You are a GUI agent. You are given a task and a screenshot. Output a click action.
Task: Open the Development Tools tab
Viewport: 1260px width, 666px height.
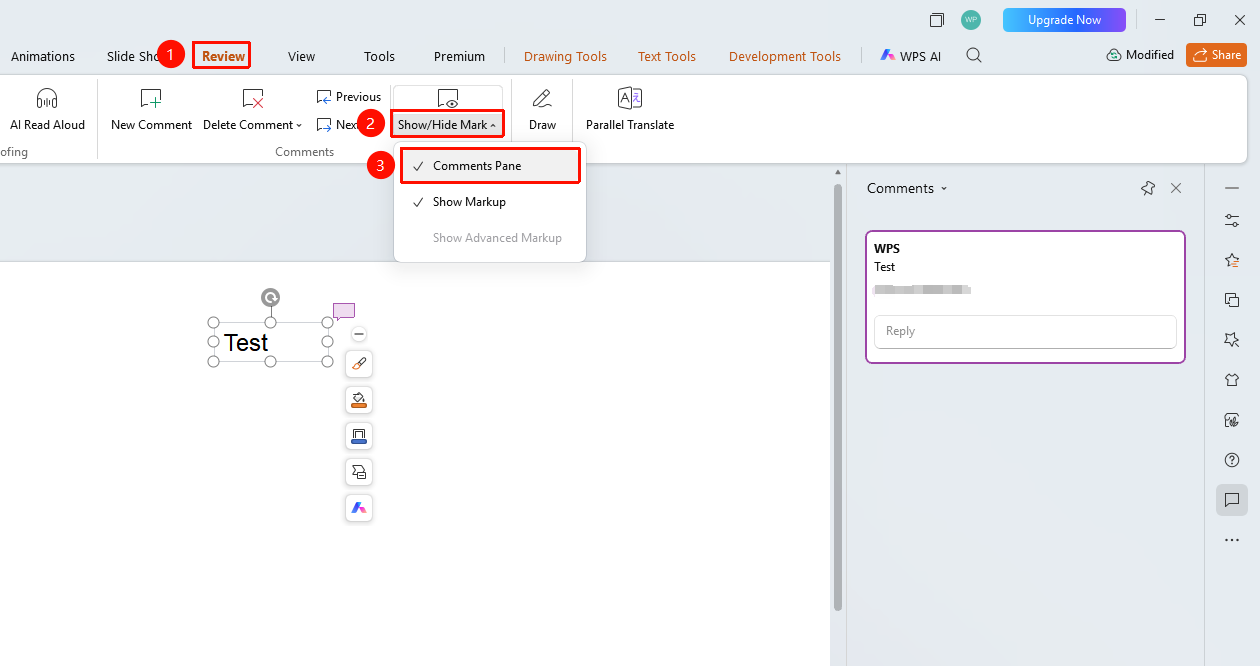785,56
